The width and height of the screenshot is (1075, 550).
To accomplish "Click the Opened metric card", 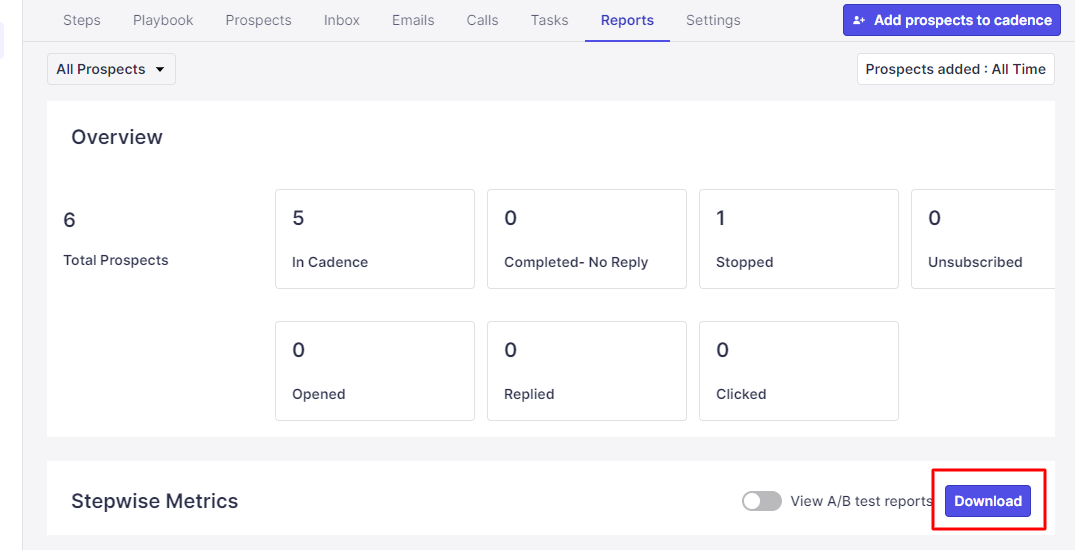I will tap(374, 371).
